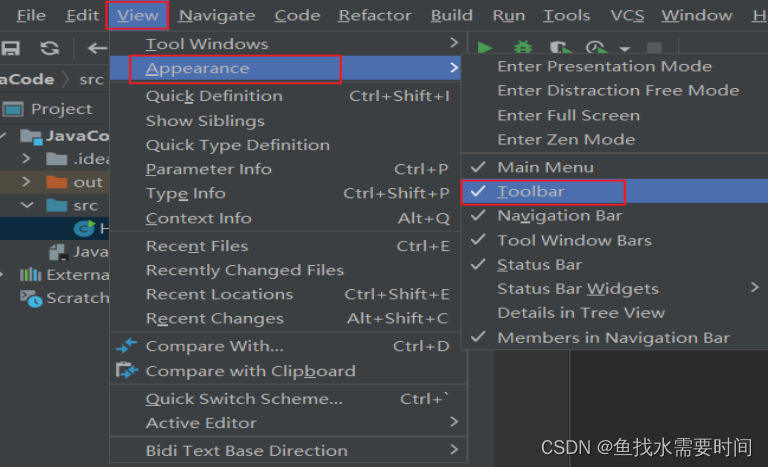Choose Quick Type Definition entry
The image size is (768, 467).
[286, 145]
